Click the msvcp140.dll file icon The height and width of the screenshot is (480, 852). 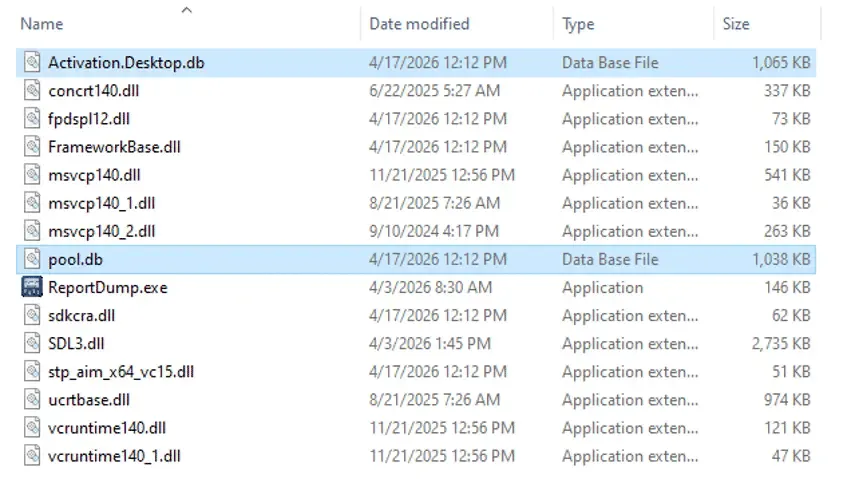pyautogui.click(x=32, y=175)
